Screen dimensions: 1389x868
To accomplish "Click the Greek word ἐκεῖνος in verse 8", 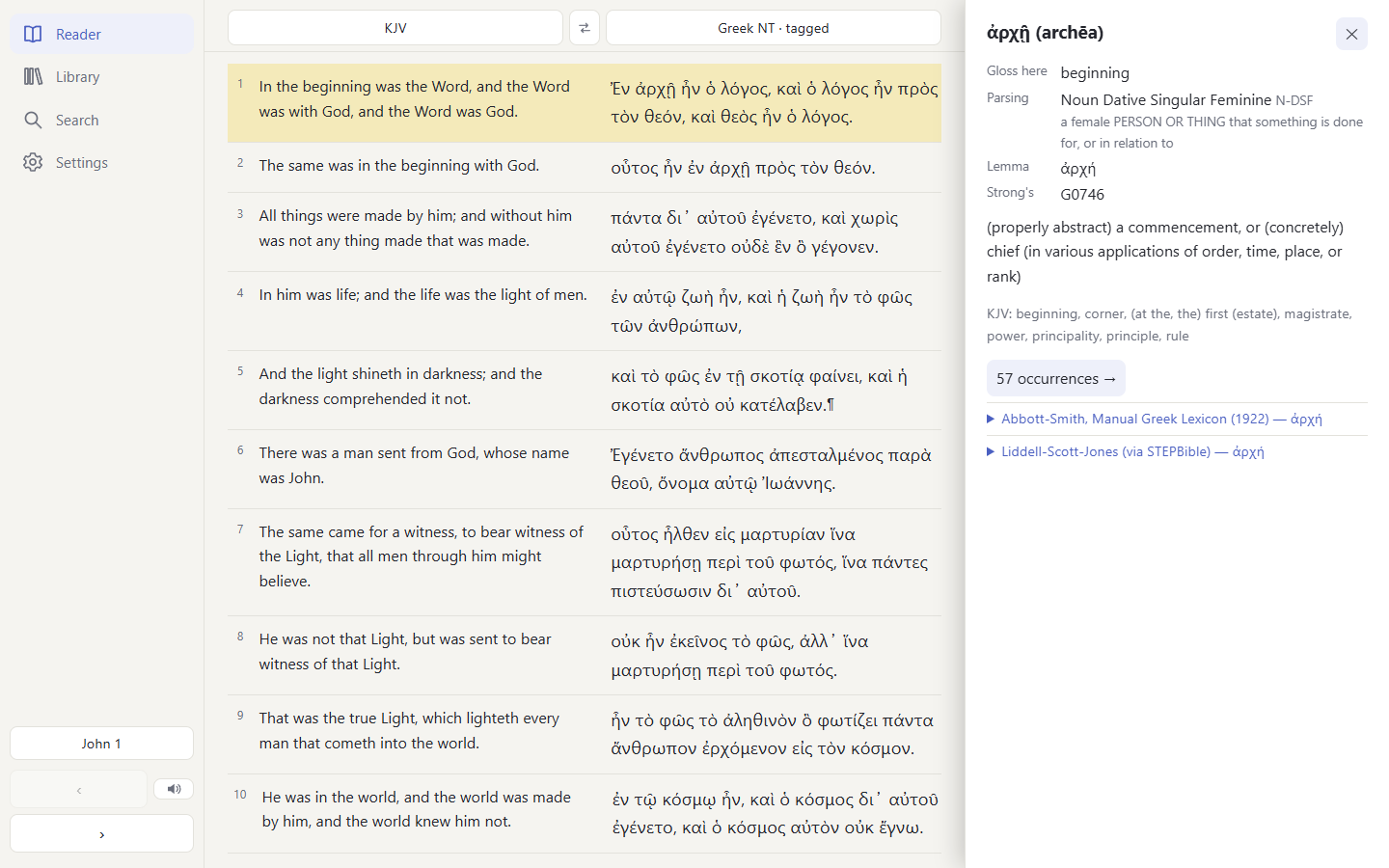I will tap(698, 641).
